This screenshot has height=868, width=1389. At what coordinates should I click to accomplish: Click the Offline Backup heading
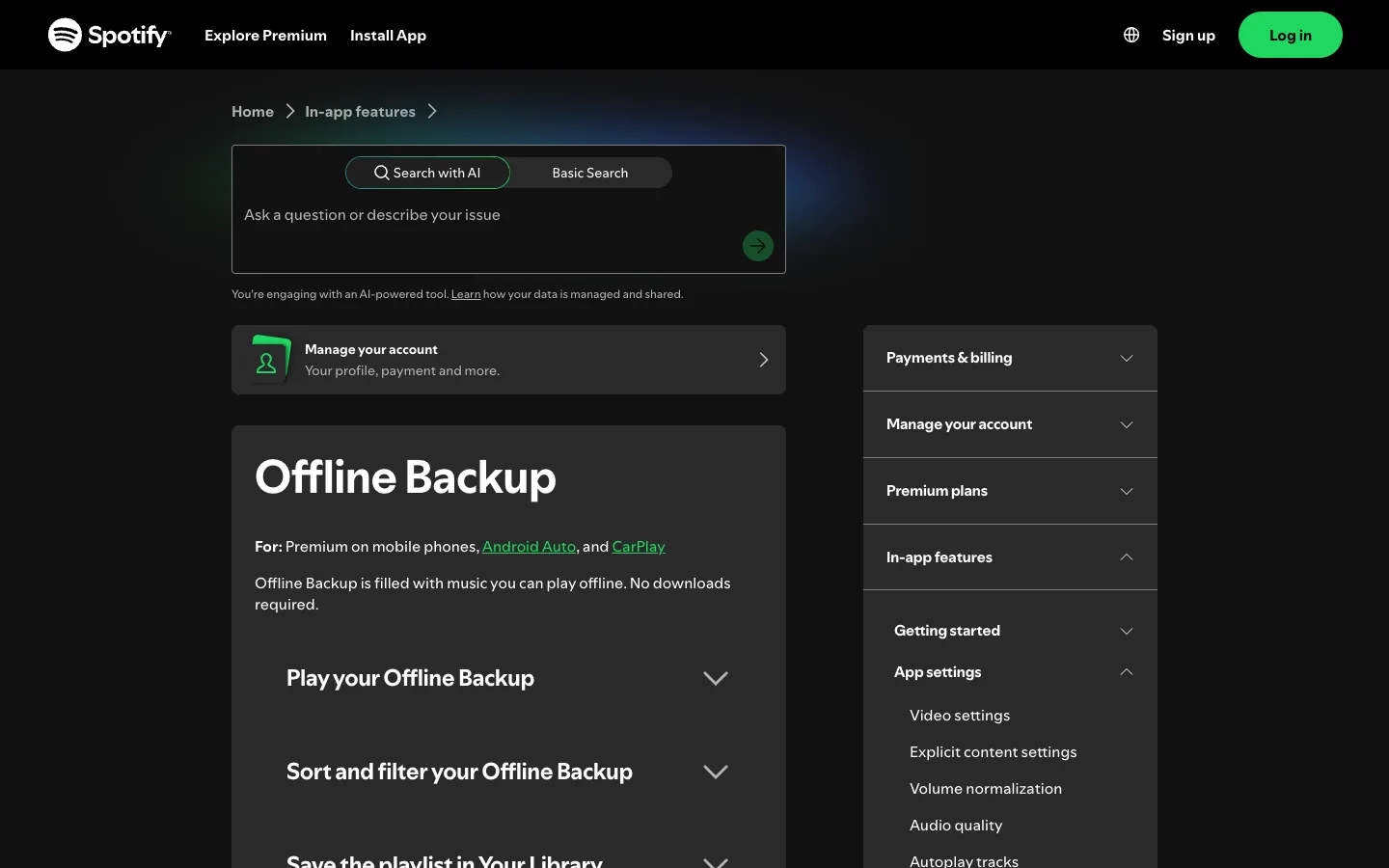[x=405, y=477]
